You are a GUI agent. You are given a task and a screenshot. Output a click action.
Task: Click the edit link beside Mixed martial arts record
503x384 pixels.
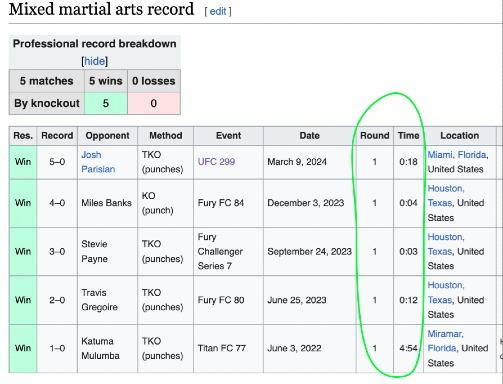(218, 11)
